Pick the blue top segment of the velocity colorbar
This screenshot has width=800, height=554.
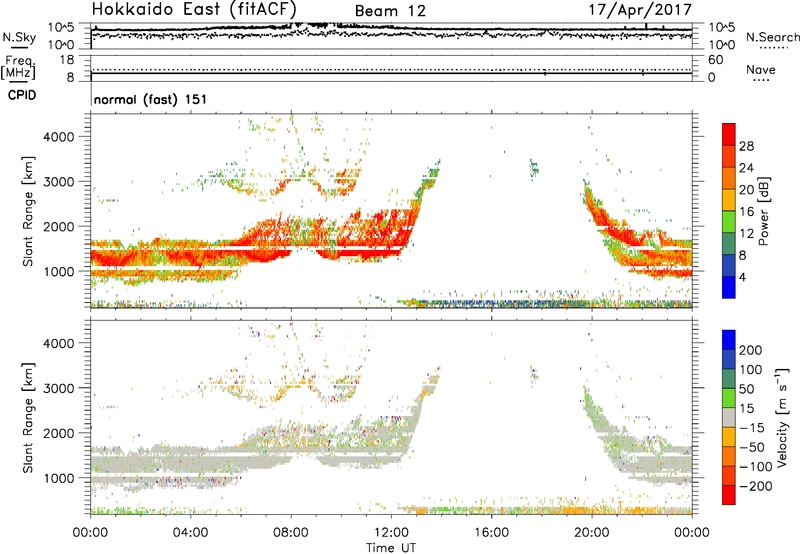729,340
